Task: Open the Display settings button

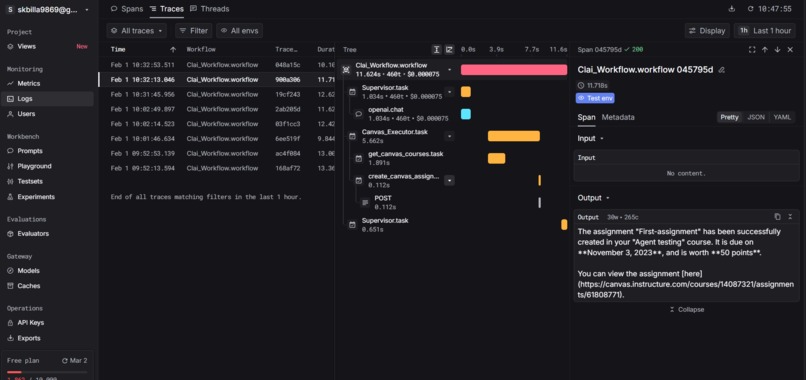Action: click(707, 31)
